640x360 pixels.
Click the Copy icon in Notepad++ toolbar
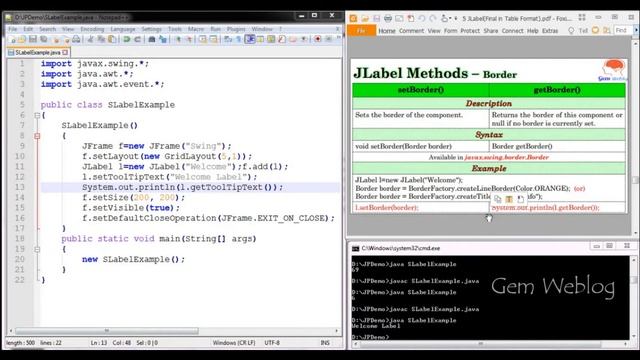click(101, 39)
